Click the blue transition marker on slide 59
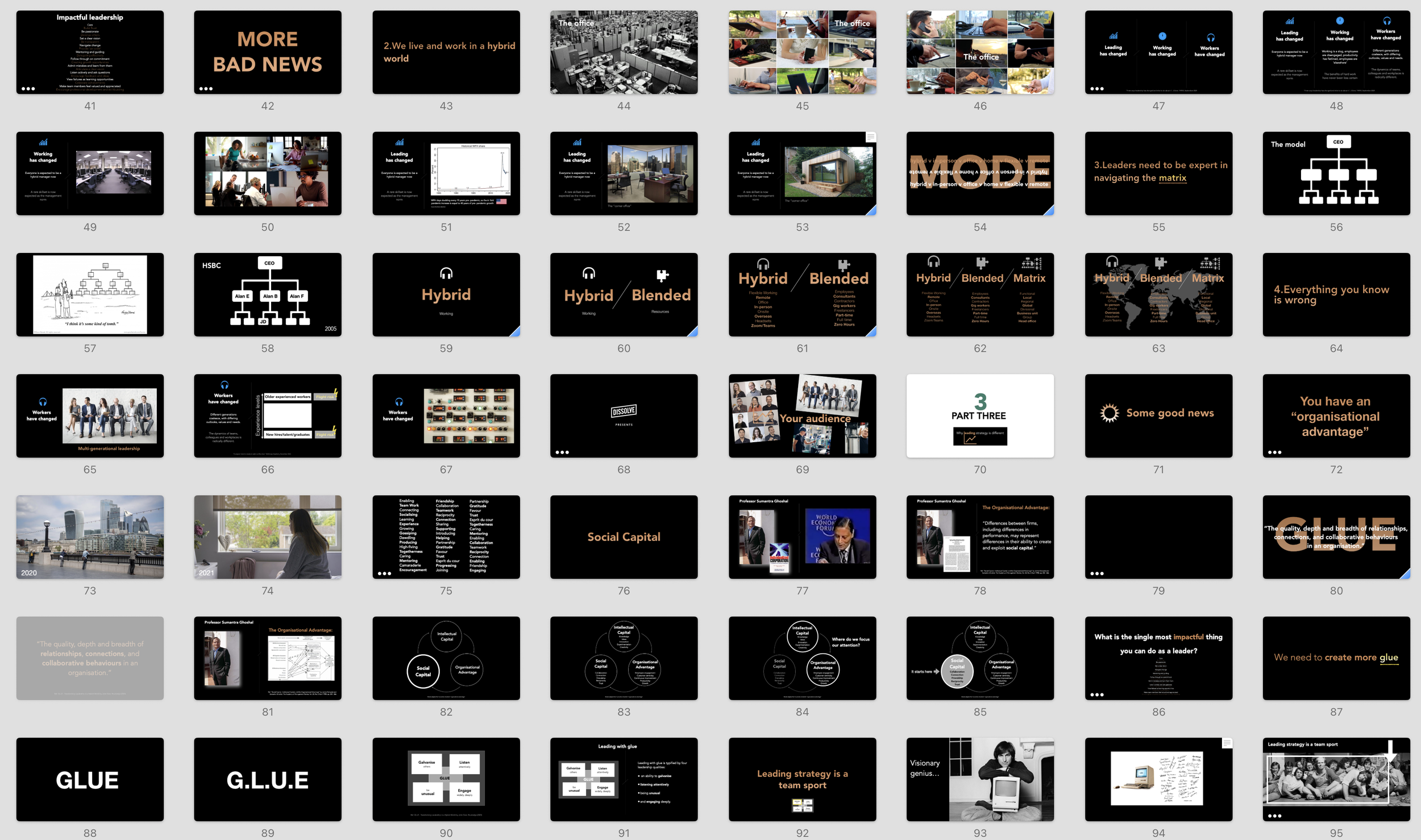 point(516,332)
